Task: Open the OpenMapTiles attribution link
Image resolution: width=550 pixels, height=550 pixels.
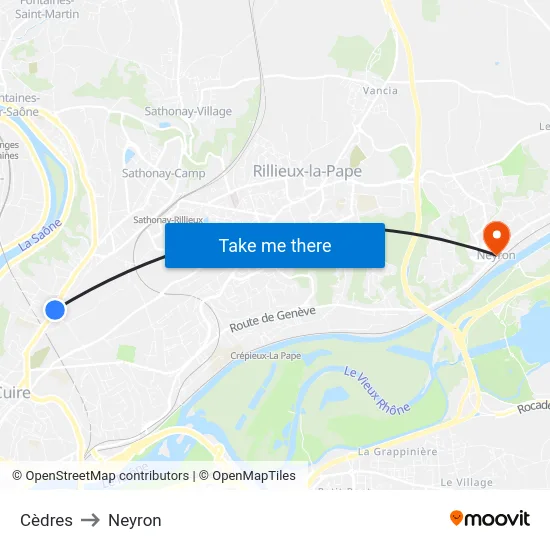Action: pos(247,476)
